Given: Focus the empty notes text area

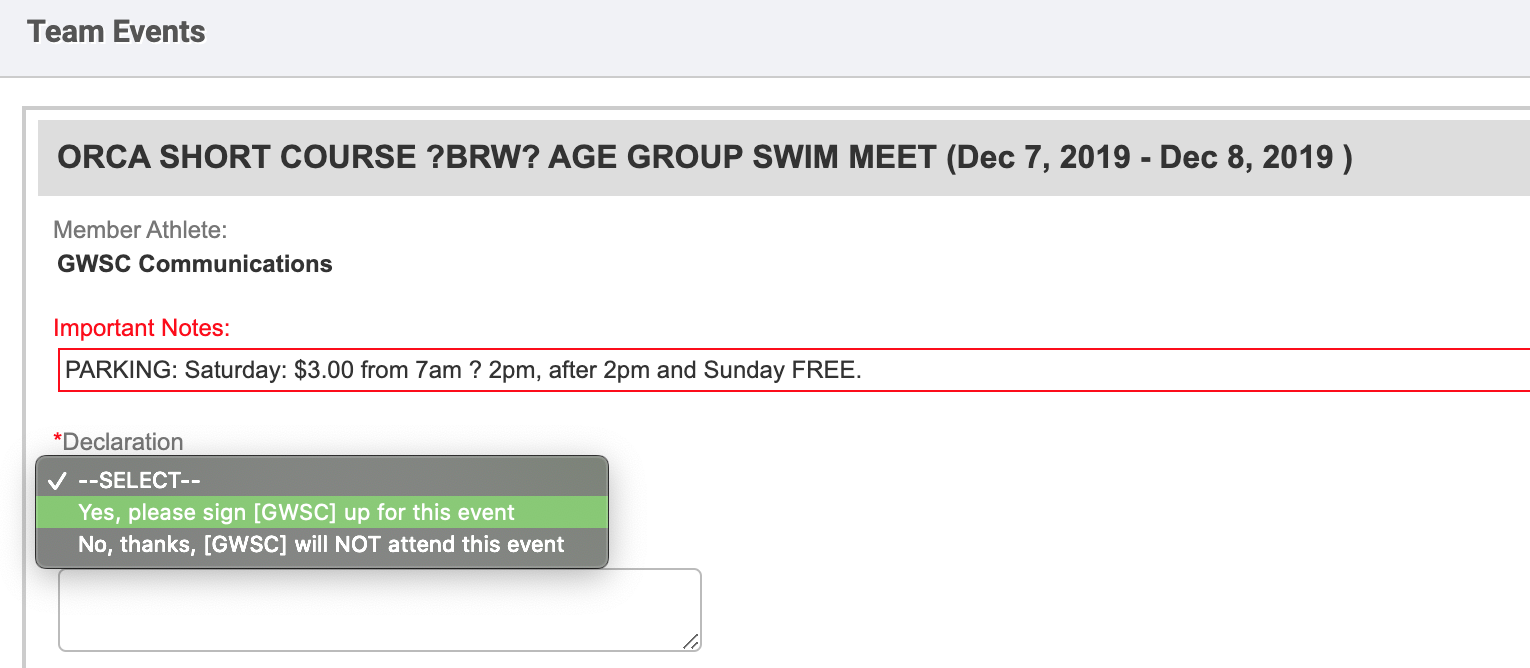Looking at the screenshot, I should (x=379, y=610).
